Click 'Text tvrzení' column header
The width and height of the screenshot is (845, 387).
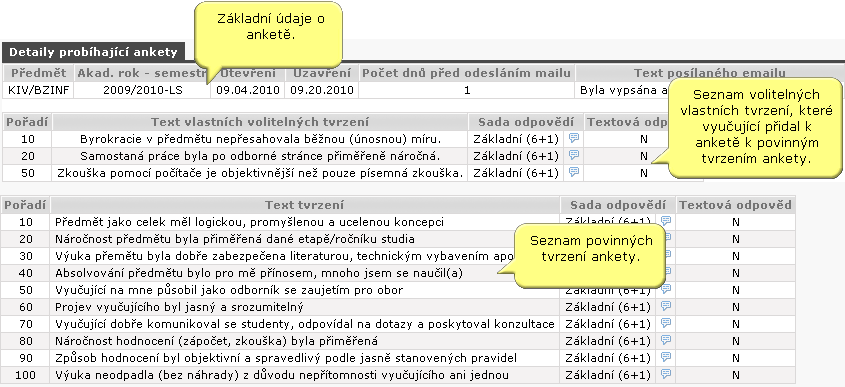(304, 205)
